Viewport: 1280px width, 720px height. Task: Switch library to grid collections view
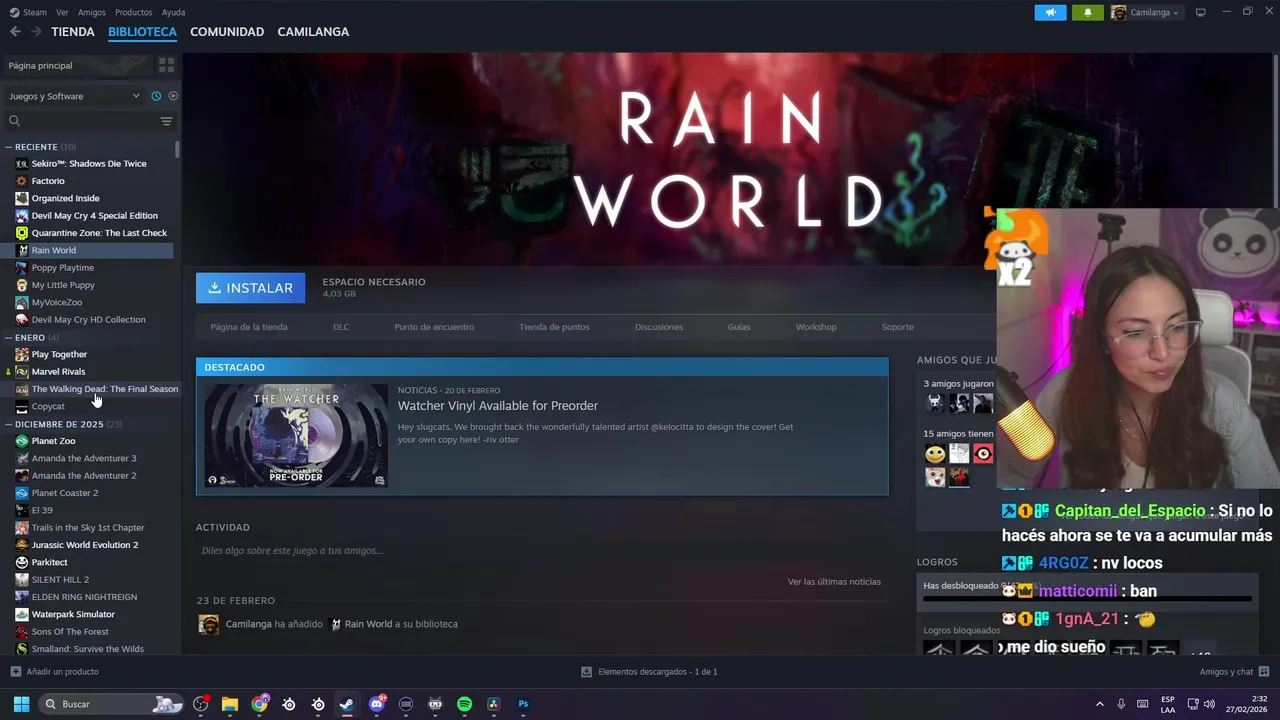coord(166,65)
